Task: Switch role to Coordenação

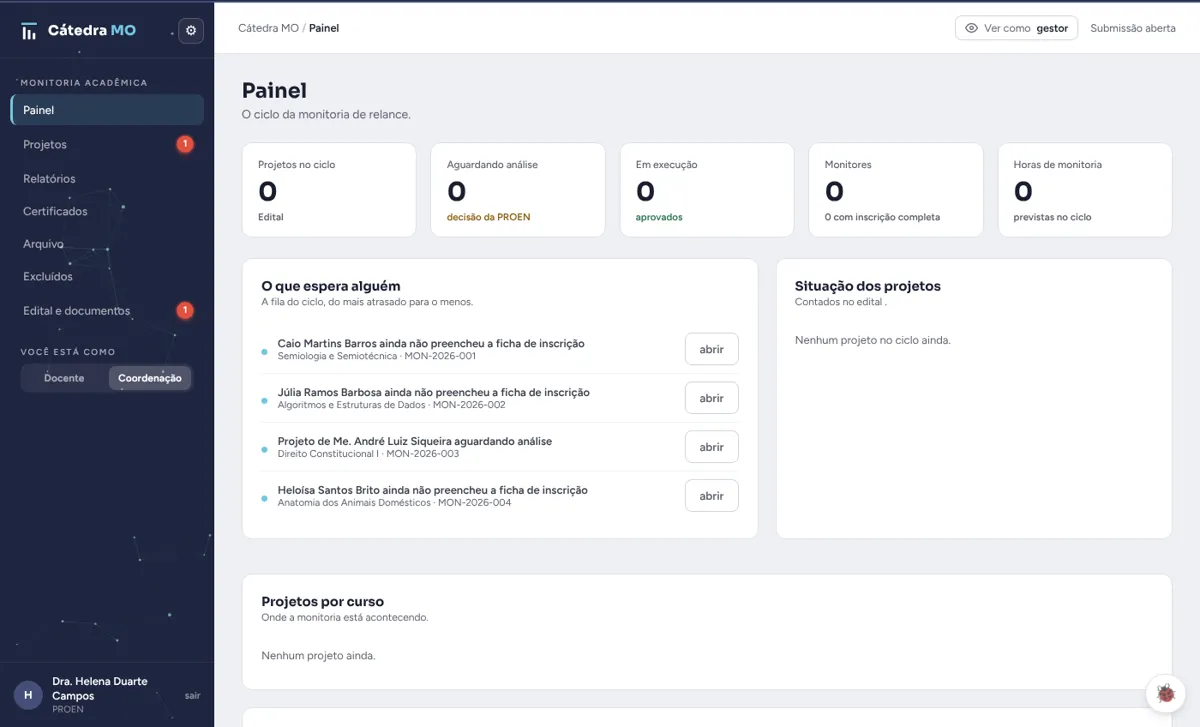Action: click(x=150, y=378)
